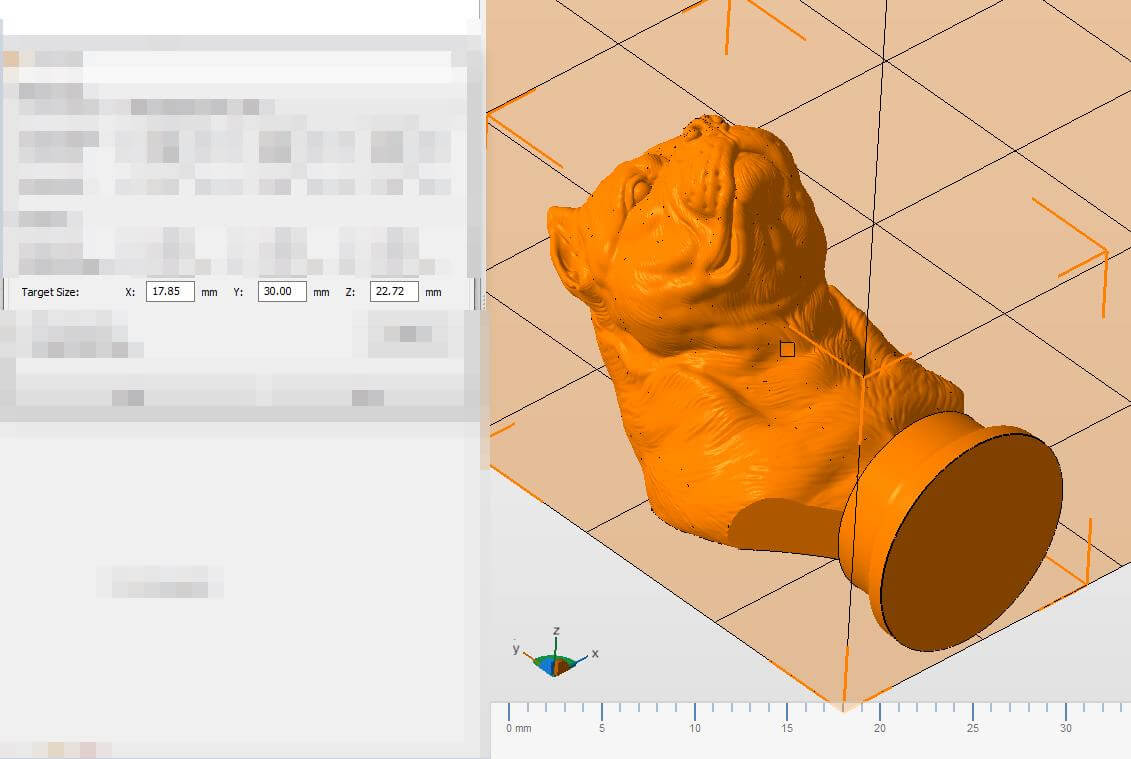Click the pug's eye on the model
This screenshot has width=1131, height=759.
[x=641, y=189]
